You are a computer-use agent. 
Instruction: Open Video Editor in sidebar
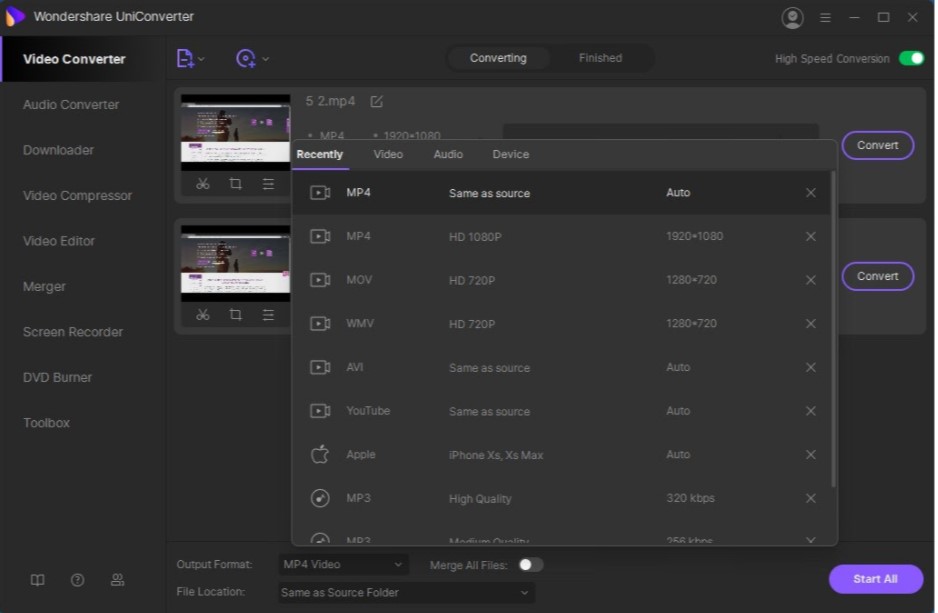(59, 241)
